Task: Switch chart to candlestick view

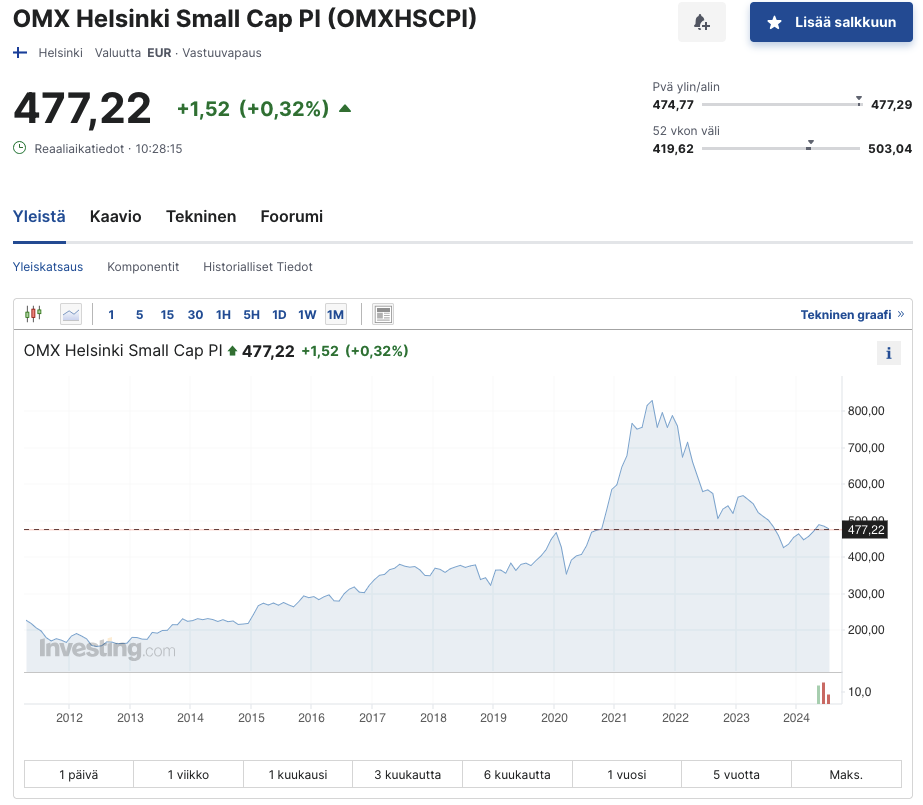Action: click(34, 314)
